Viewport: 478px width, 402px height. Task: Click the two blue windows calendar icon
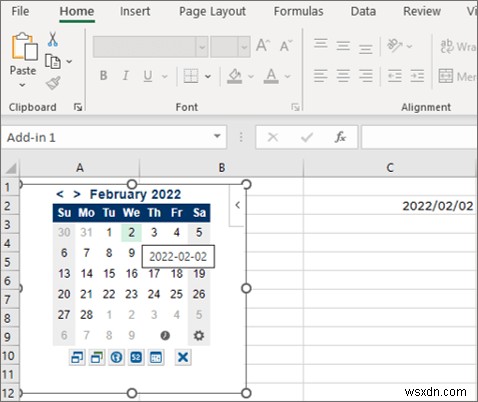coord(77,357)
